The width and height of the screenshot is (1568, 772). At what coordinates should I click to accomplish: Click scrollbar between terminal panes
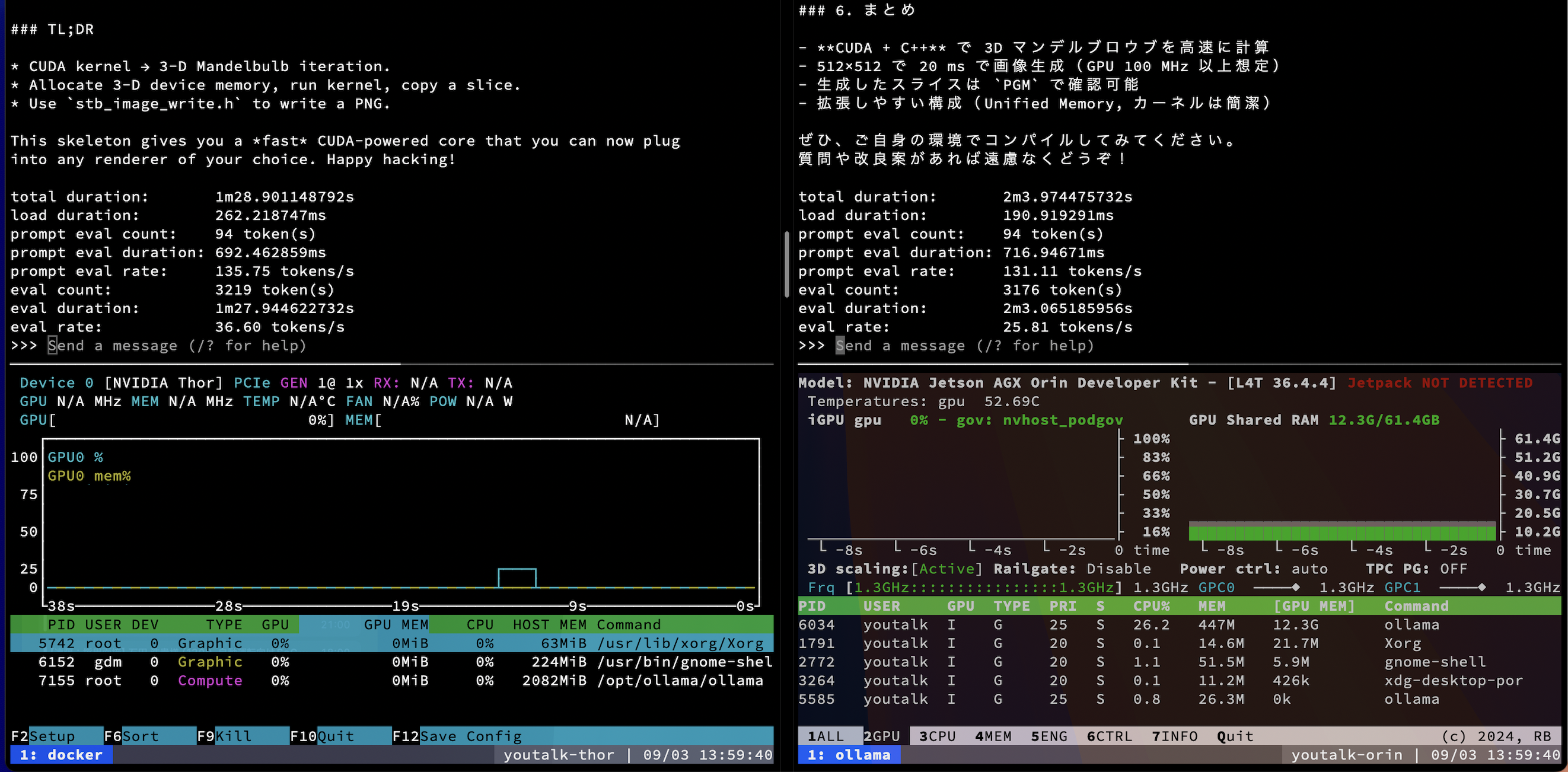[786, 264]
